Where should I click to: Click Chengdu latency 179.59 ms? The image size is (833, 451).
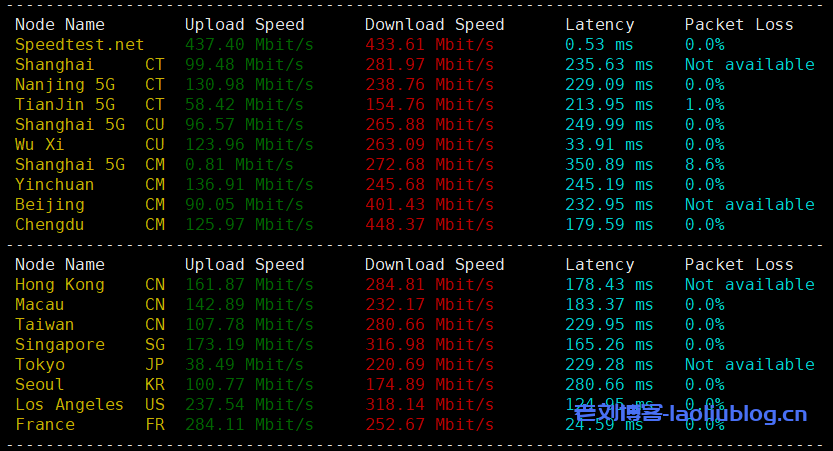[609, 225]
